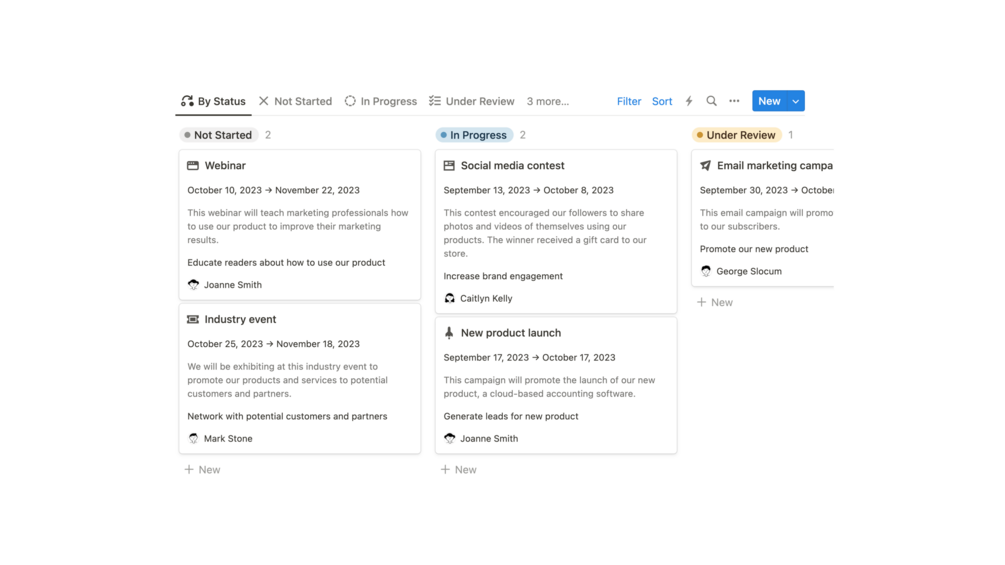
Task: Click the New product launch description paragraph
Action: [x=549, y=387]
